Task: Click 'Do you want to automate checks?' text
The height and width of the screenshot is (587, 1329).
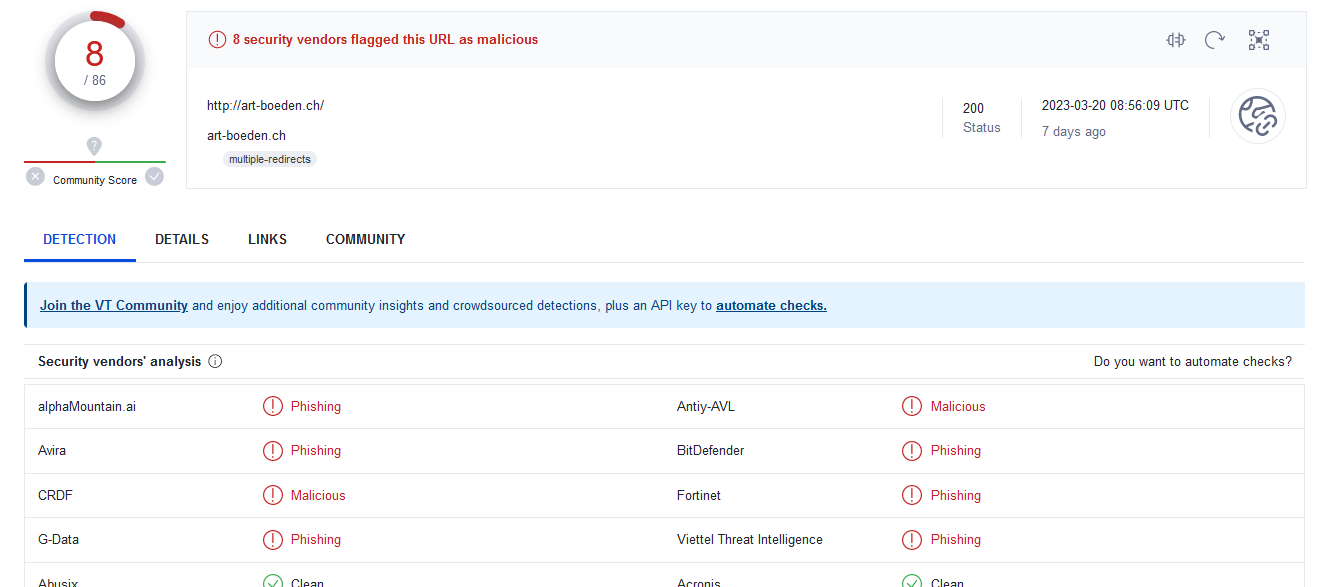Action: tap(1192, 362)
